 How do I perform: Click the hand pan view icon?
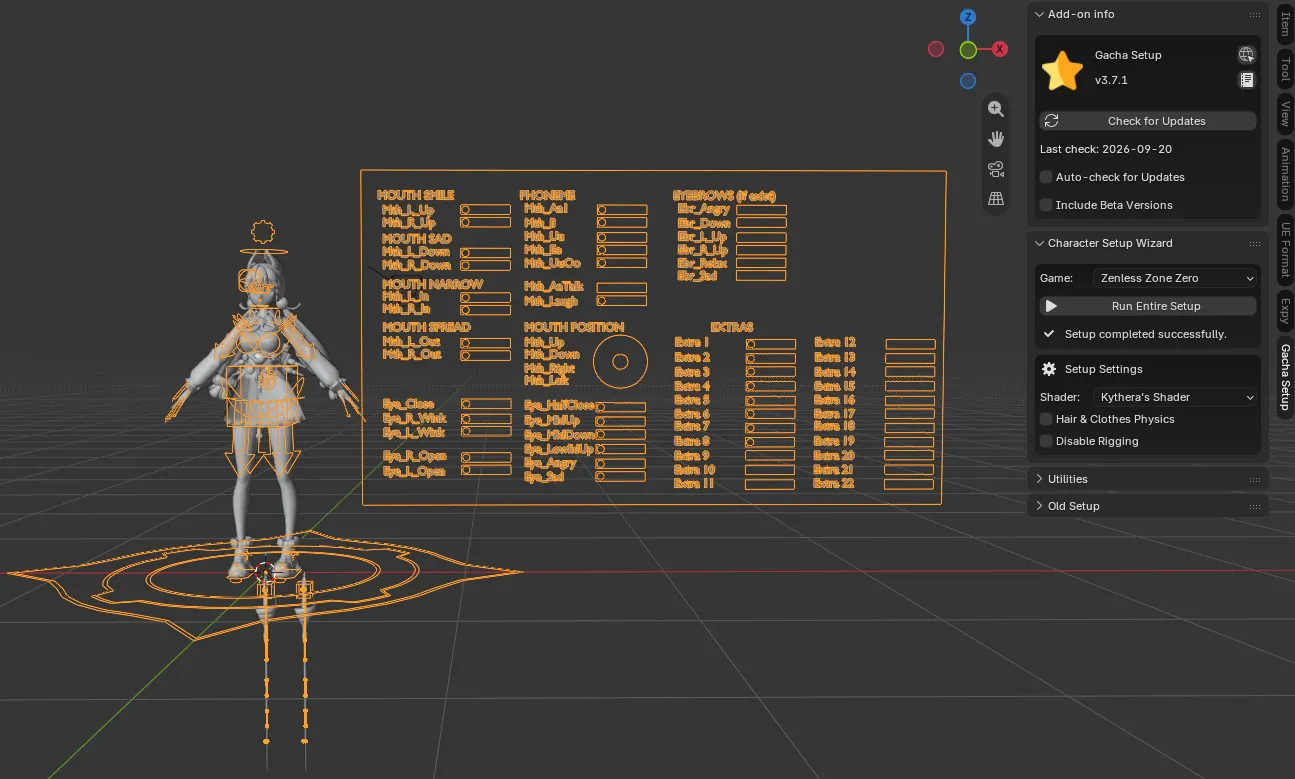point(995,139)
